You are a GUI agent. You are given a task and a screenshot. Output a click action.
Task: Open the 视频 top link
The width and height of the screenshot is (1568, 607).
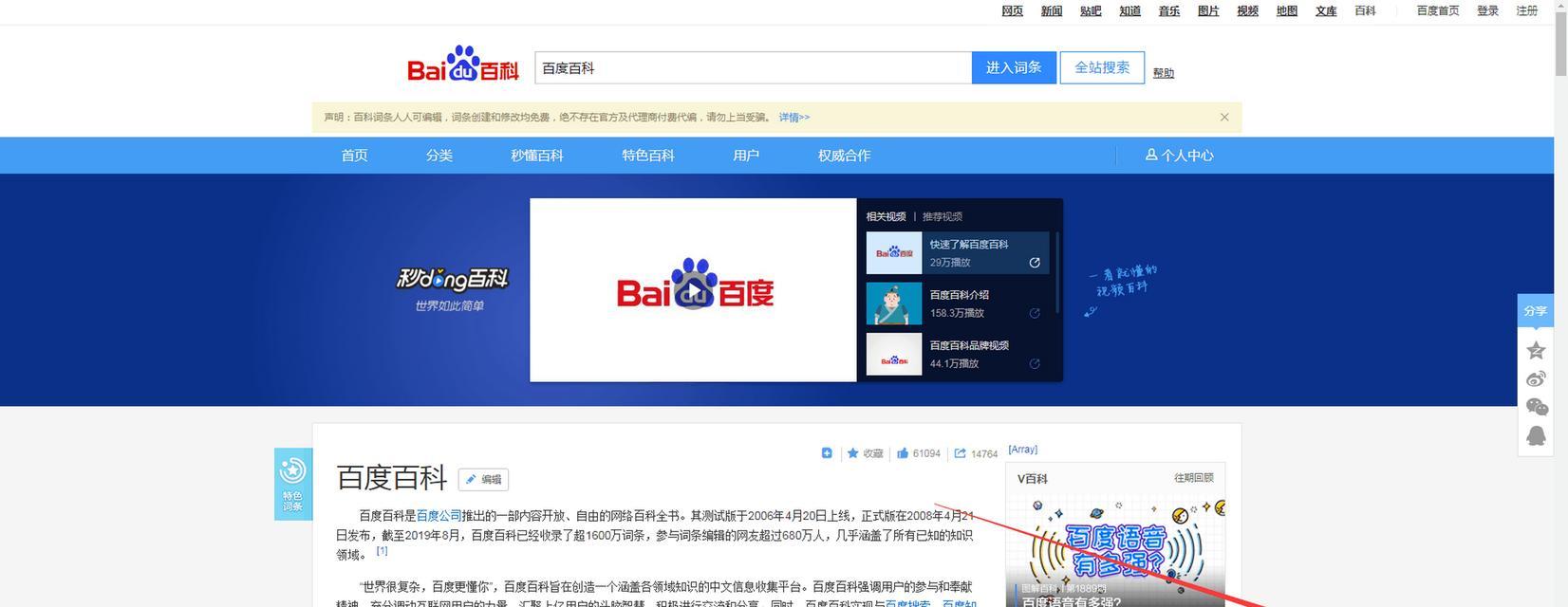pos(1247,11)
